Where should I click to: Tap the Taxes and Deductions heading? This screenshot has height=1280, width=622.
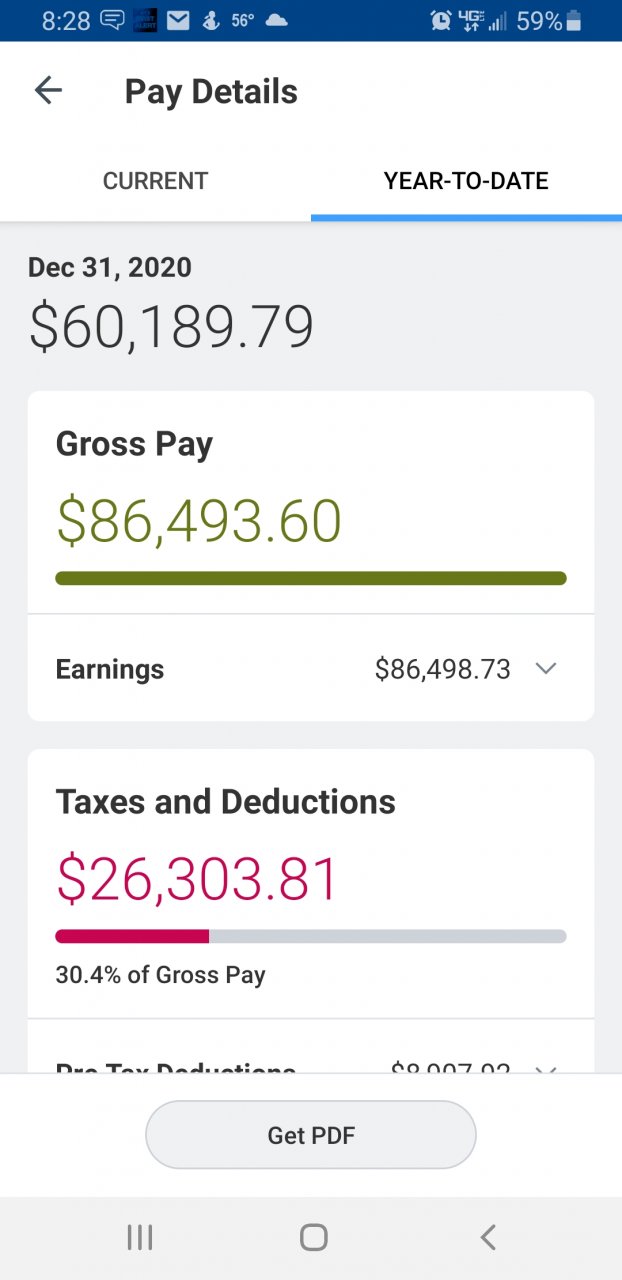coord(226,801)
